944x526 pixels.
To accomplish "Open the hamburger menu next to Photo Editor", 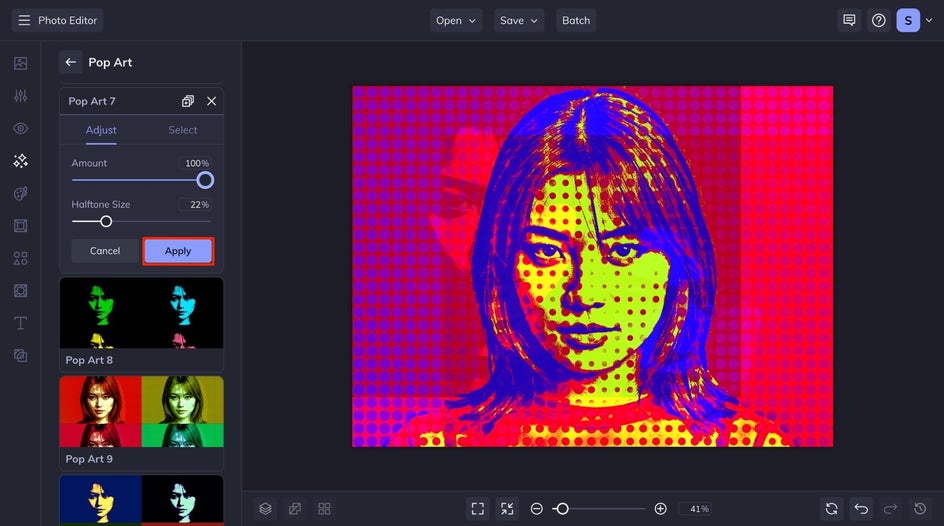I will point(24,20).
